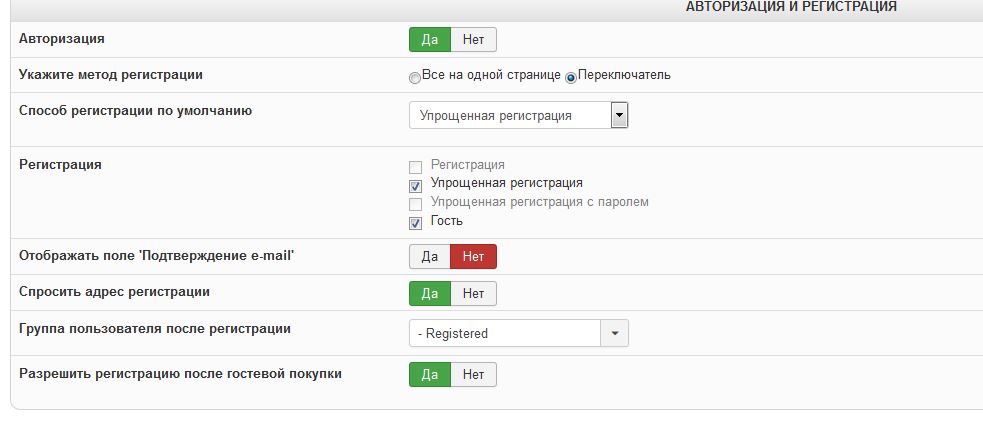Set Авторизация toggle to Да
The image size is (983, 425).
point(430,39)
